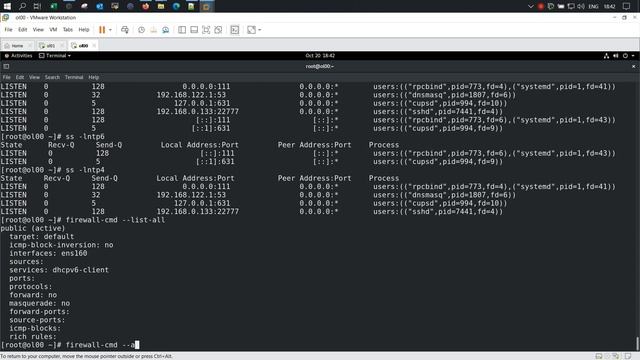Open GNOME Activities overview

click(x=18, y=56)
